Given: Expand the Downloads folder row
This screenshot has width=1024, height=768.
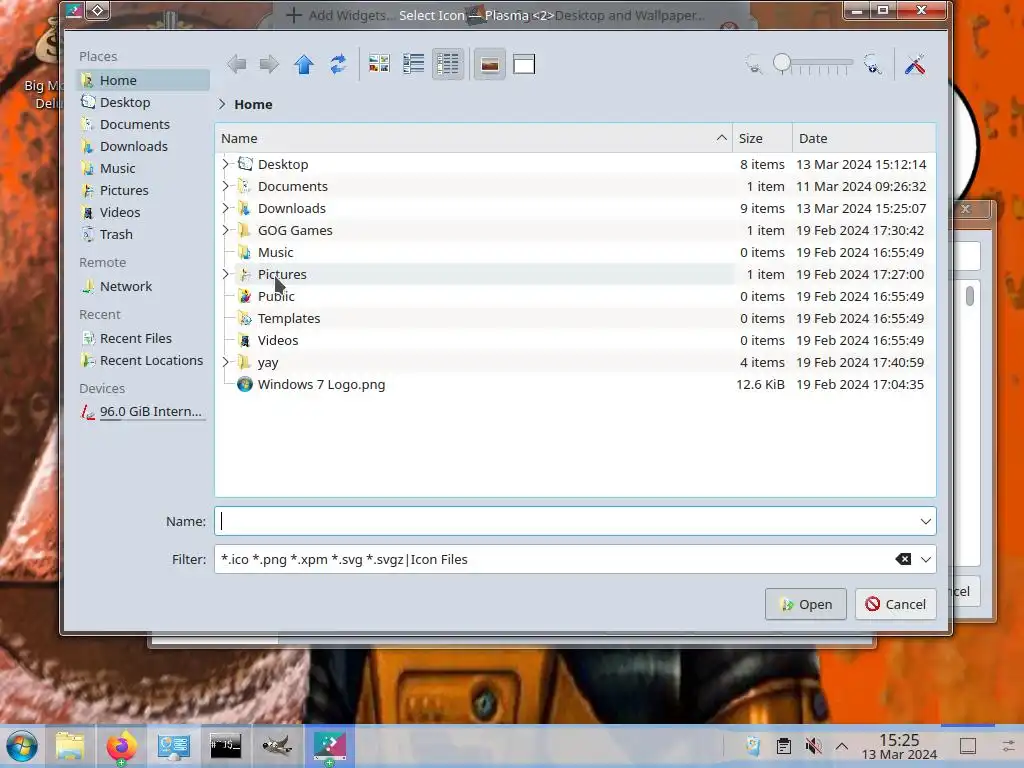Looking at the screenshot, I should click(225, 208).
